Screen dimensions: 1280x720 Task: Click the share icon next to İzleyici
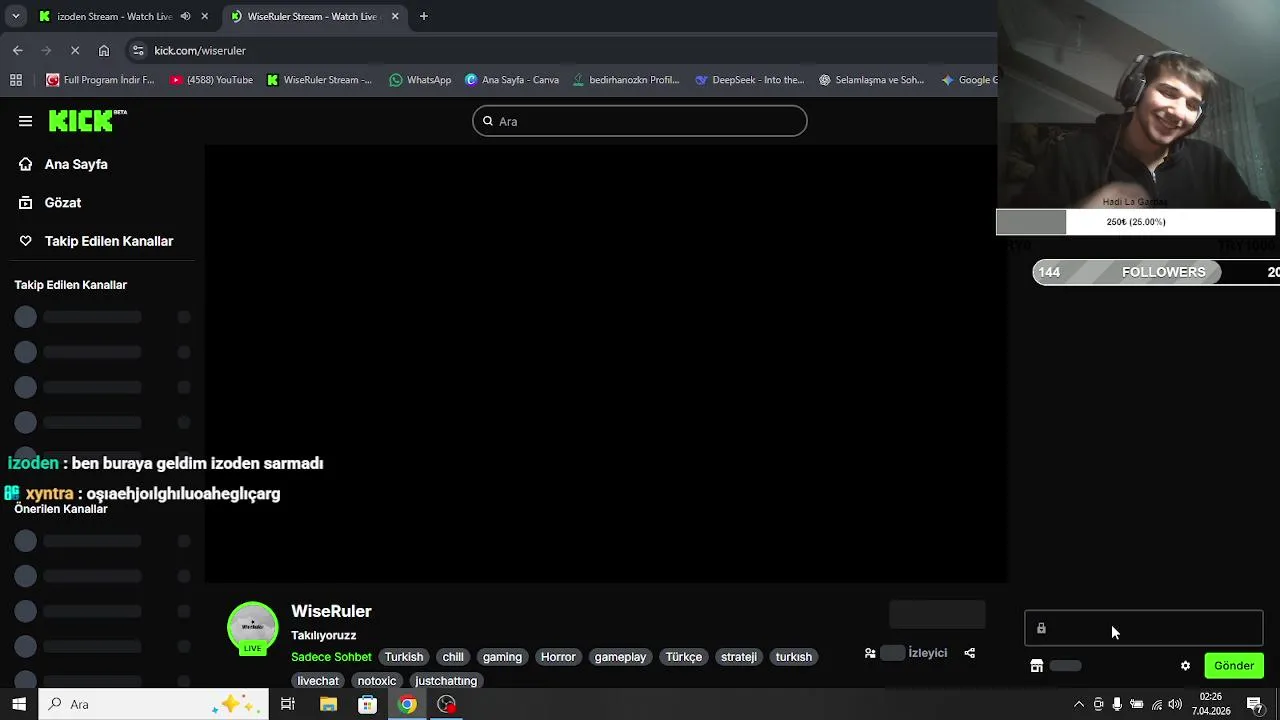coord(969,653)
